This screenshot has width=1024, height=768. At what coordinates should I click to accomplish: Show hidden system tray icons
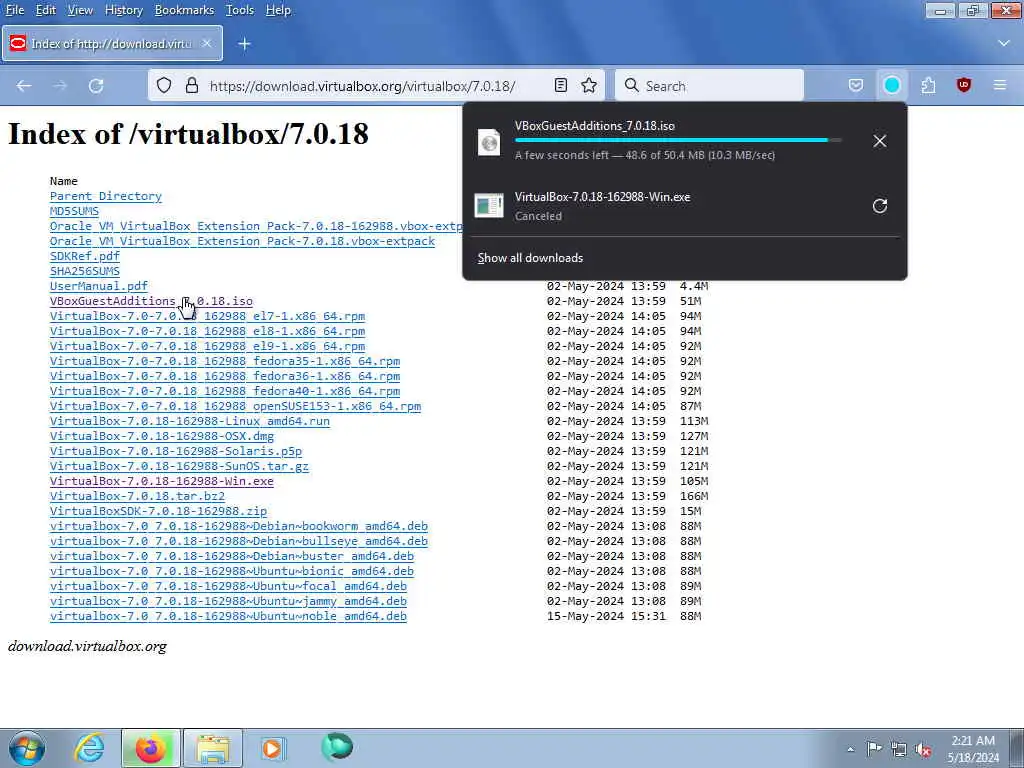pos(850,749)
